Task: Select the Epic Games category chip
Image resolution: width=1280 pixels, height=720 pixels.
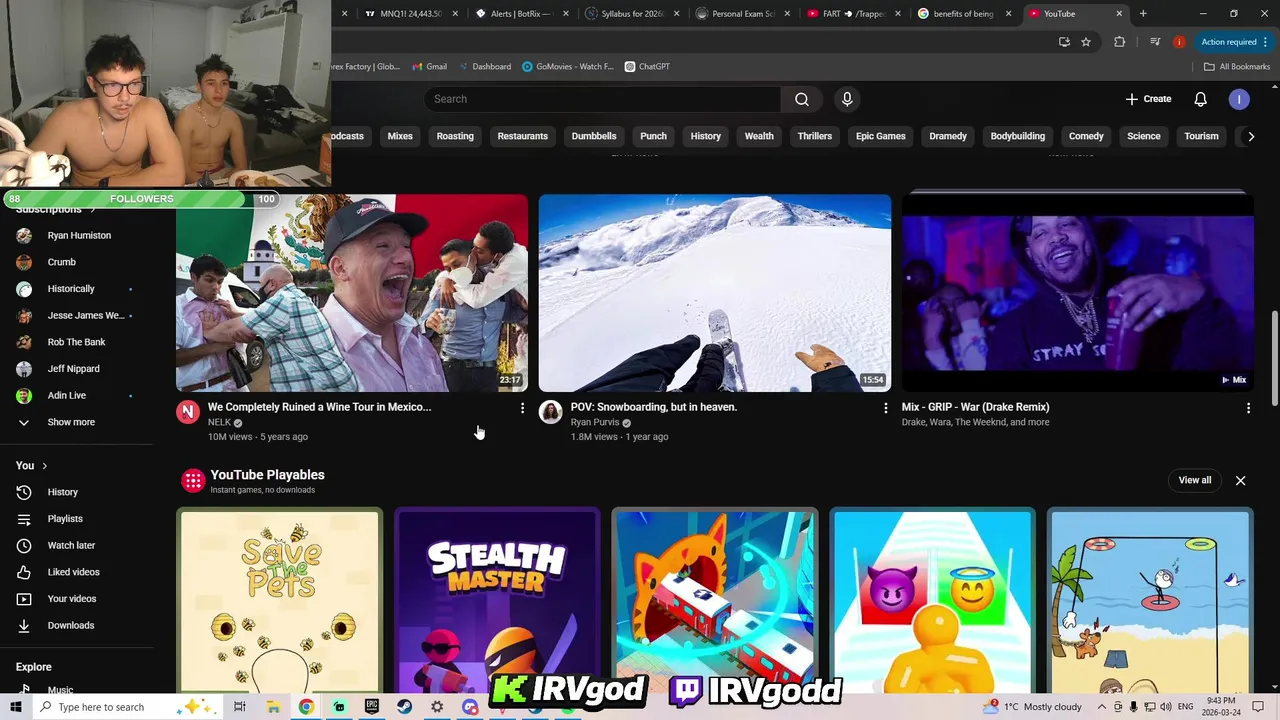Action: coord(881,136)
